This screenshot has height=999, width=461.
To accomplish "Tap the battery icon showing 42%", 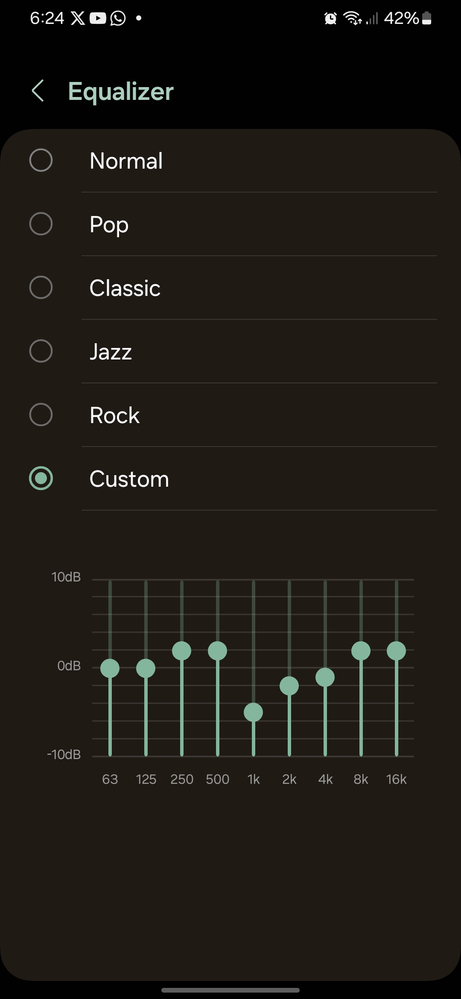I will (427, 18).
